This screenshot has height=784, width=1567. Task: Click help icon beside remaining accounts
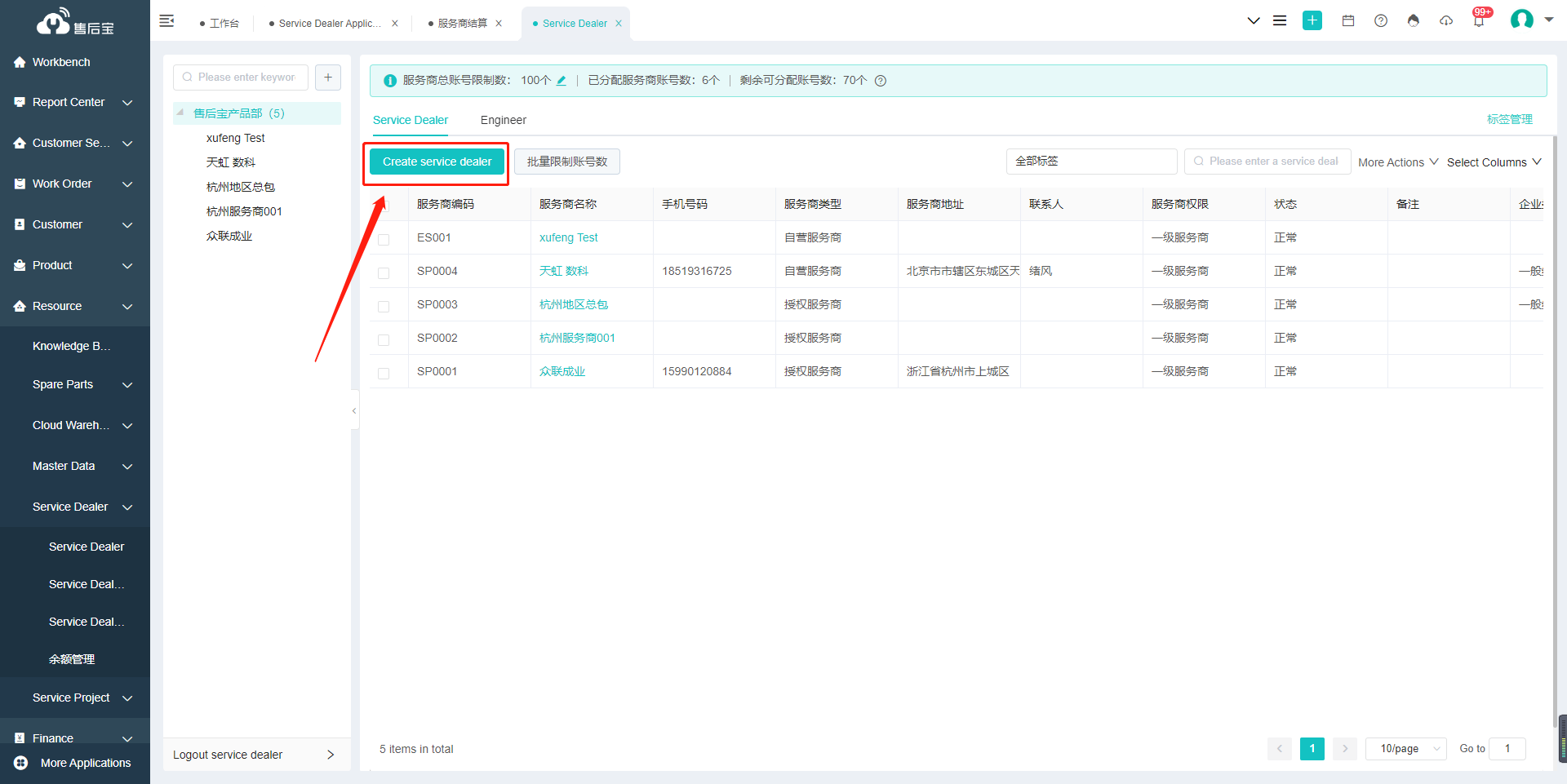(x=881, y=80)
